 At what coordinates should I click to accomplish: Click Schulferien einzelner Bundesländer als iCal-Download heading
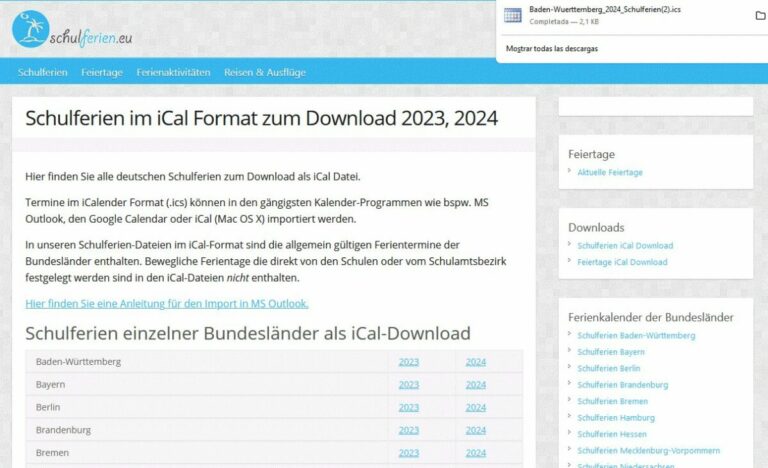pos(248,333)
